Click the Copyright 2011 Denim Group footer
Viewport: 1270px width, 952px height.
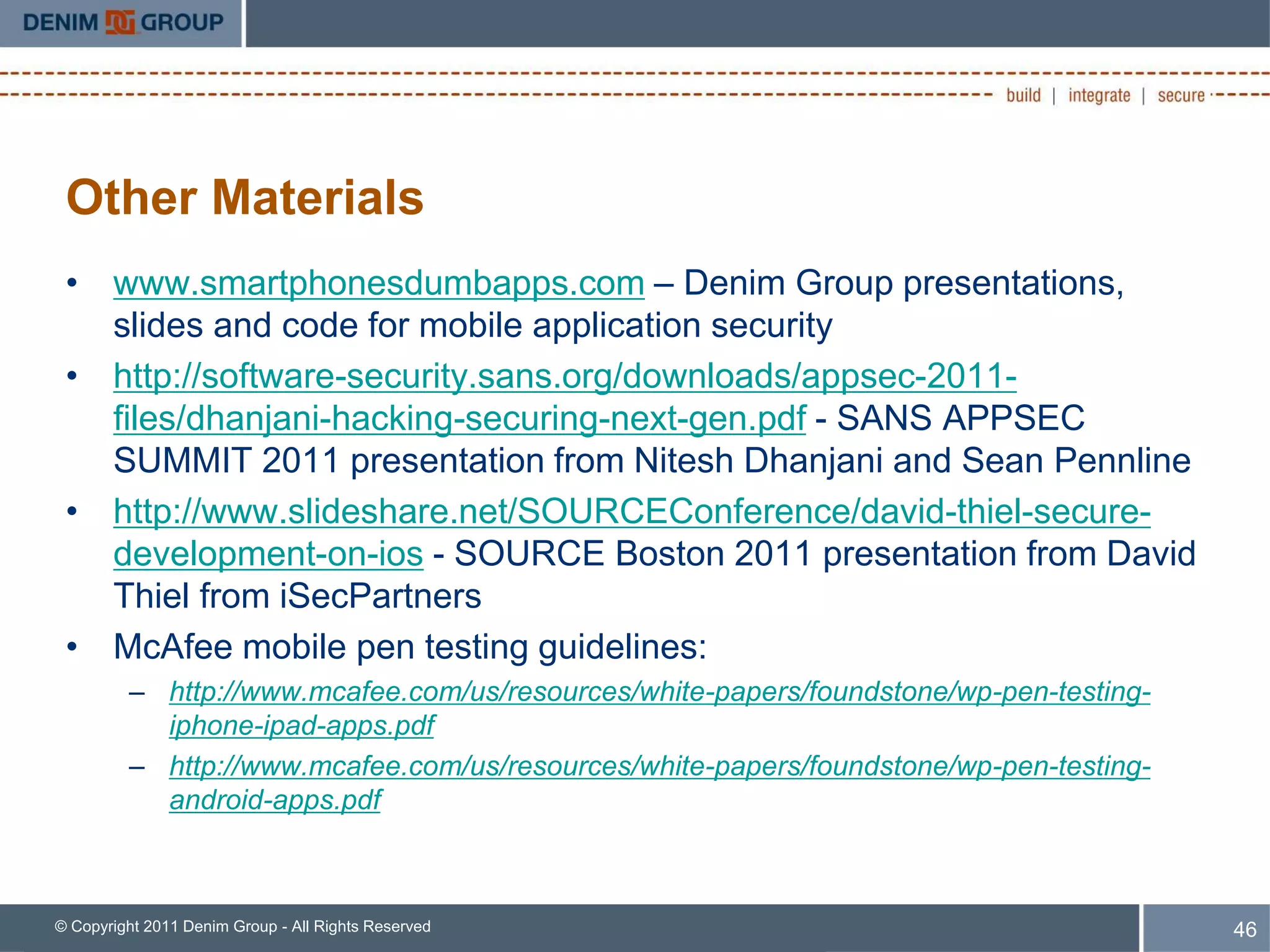point(242,926)
